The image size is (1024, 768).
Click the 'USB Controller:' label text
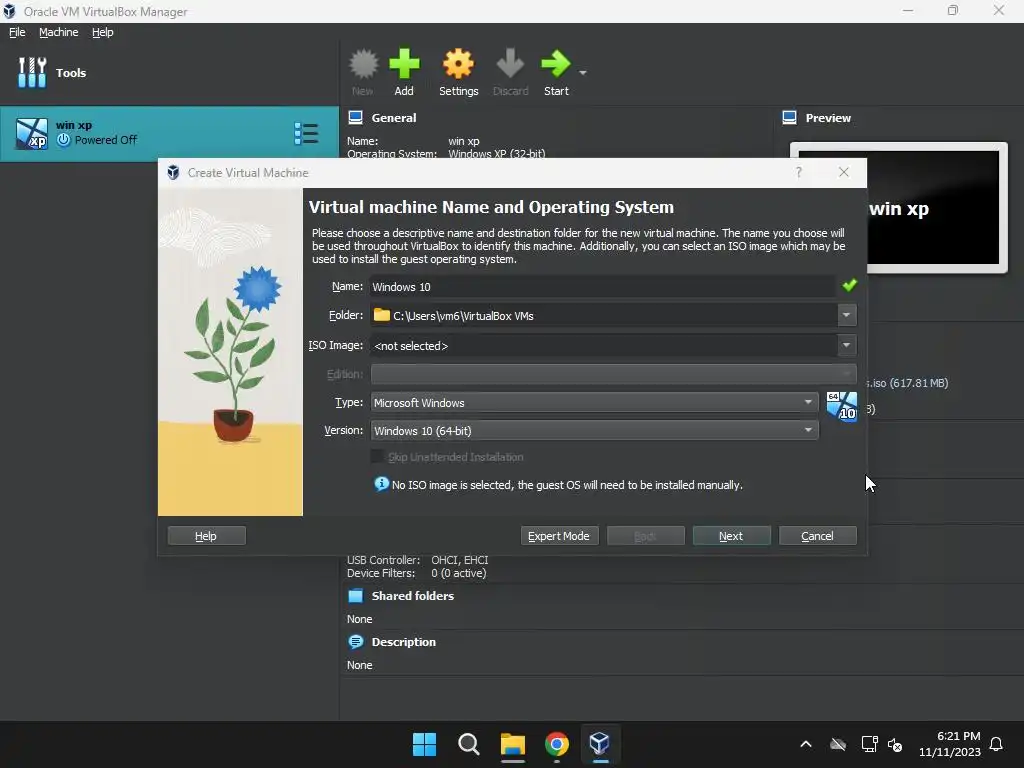(383, 560)
